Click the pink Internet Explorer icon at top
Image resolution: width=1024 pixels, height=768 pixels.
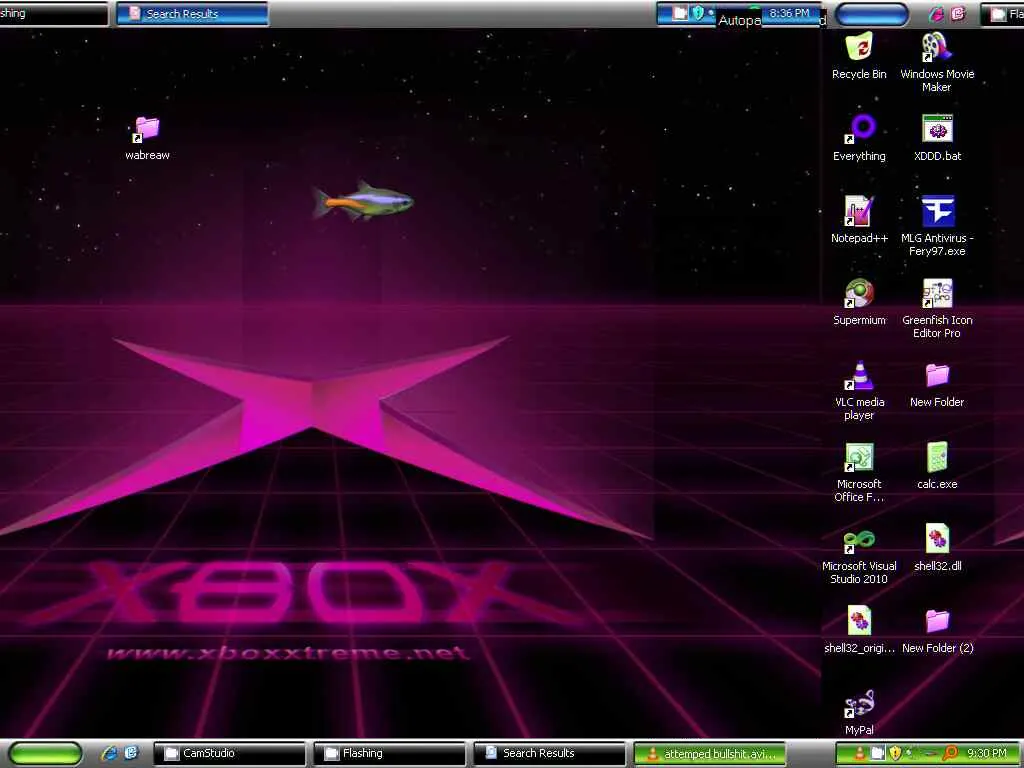point(936,14)
